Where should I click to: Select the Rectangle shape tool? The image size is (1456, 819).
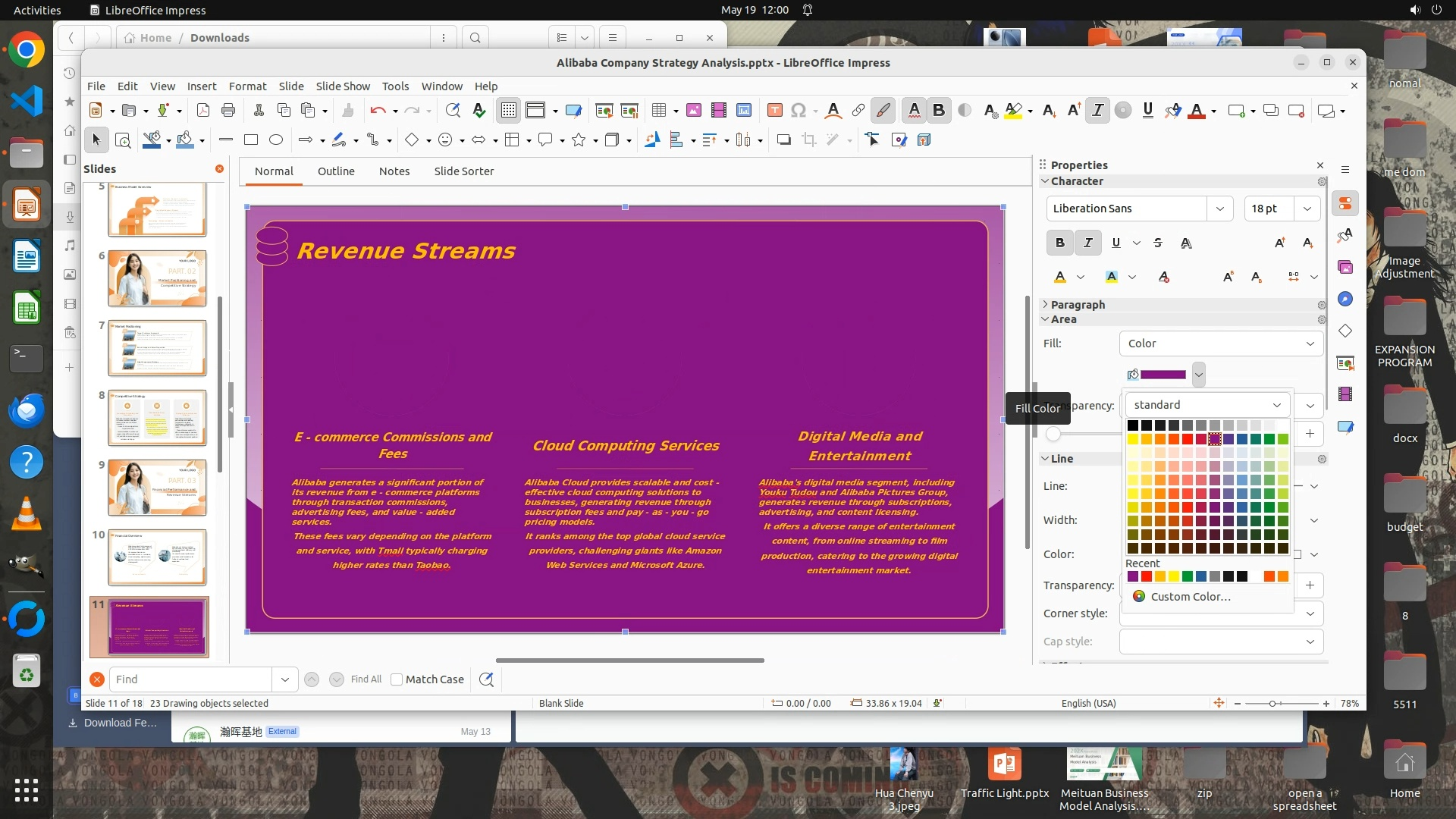[251, 140]
